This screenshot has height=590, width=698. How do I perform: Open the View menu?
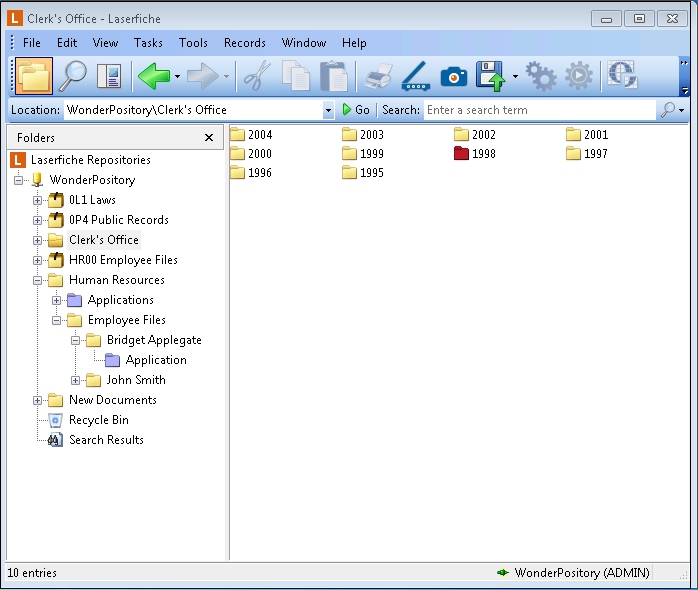coord(106,43)
